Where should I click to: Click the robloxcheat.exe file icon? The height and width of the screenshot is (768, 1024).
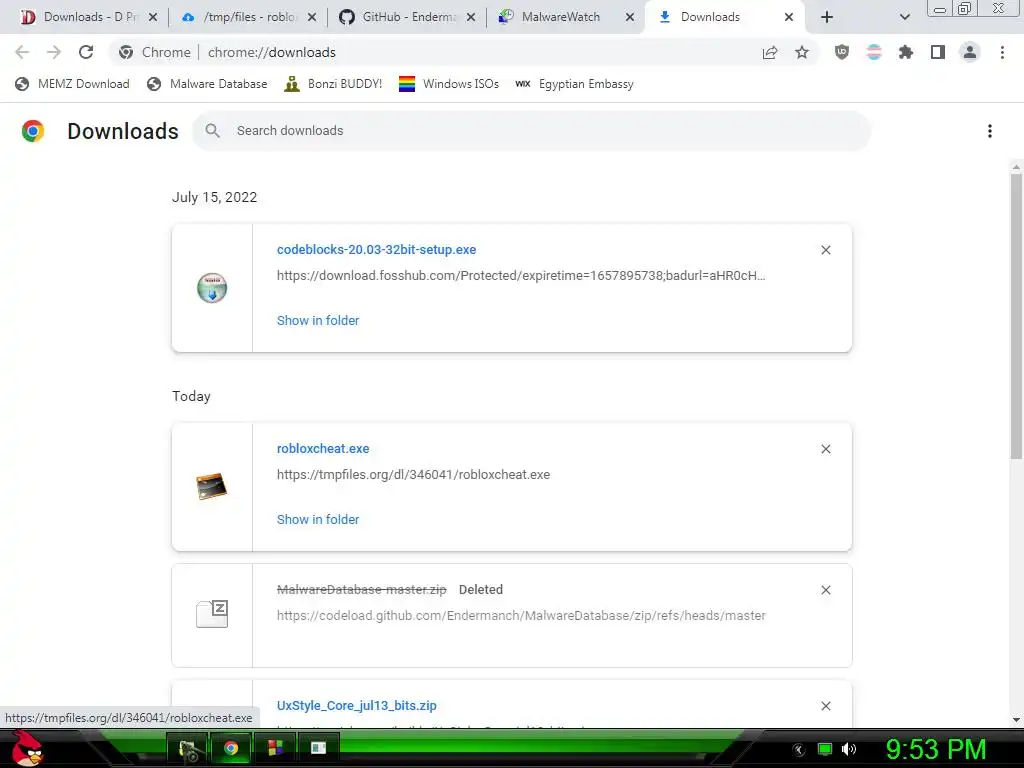coord(212,487)
